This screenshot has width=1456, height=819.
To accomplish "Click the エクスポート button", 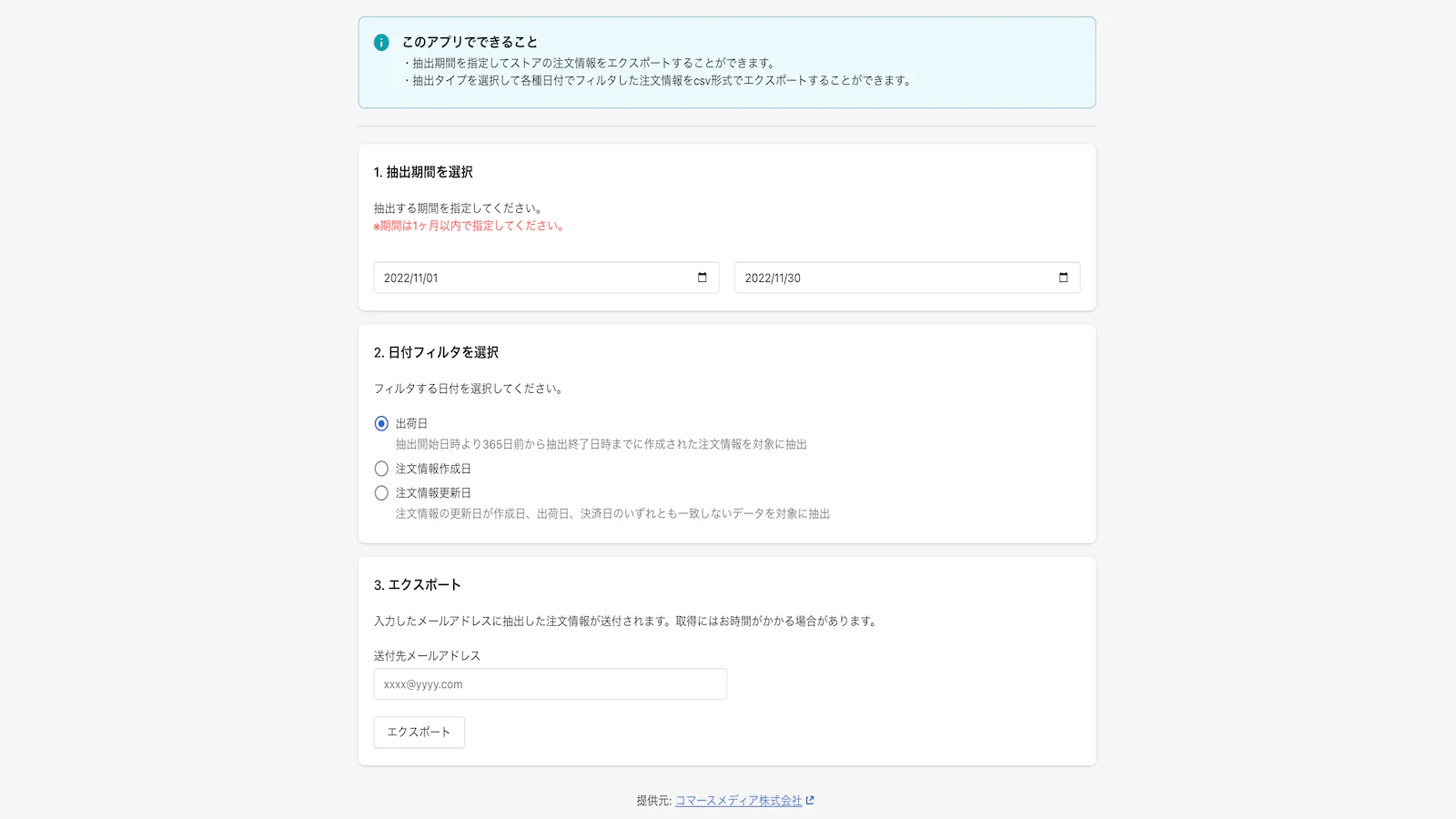I will click(419, 733).
